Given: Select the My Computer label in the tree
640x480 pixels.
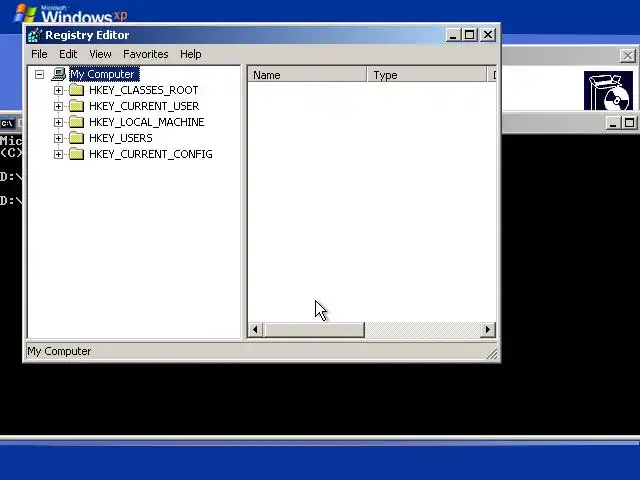Looking at the screenshot, I should [x=104, y=74].
